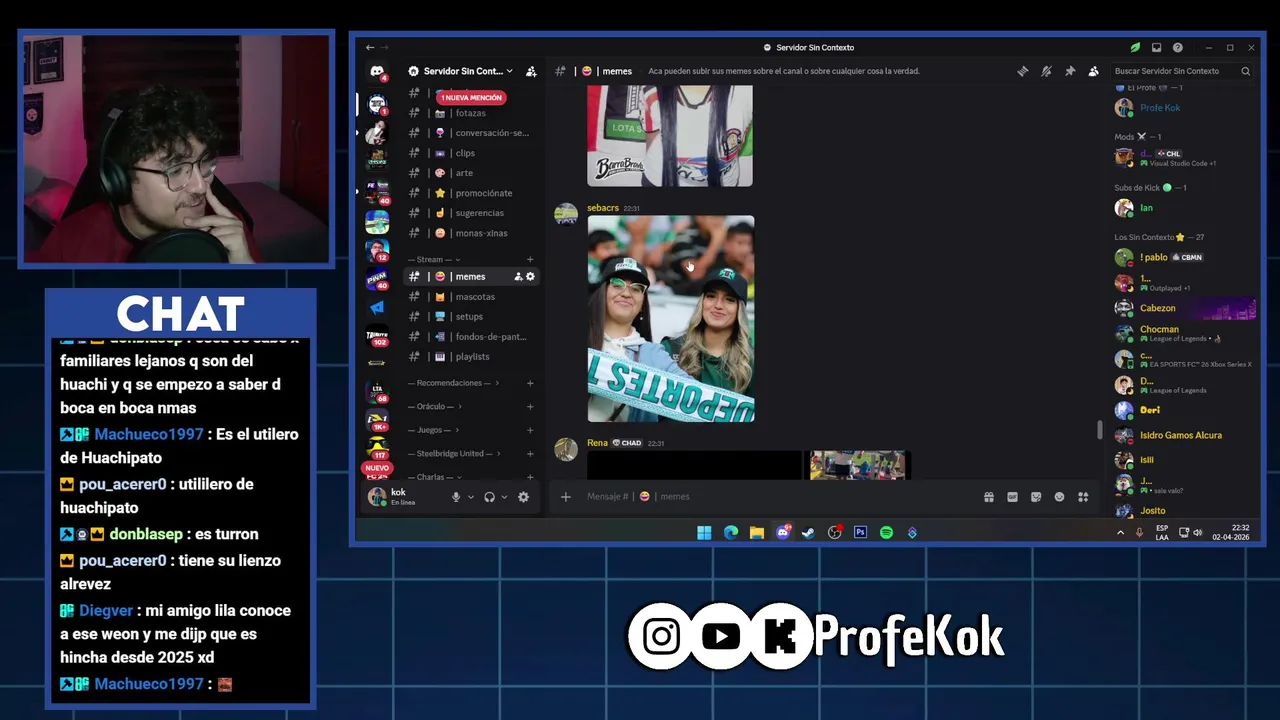Open the GIF picker
1280x720 pixels.
[x=1012, y=497]
